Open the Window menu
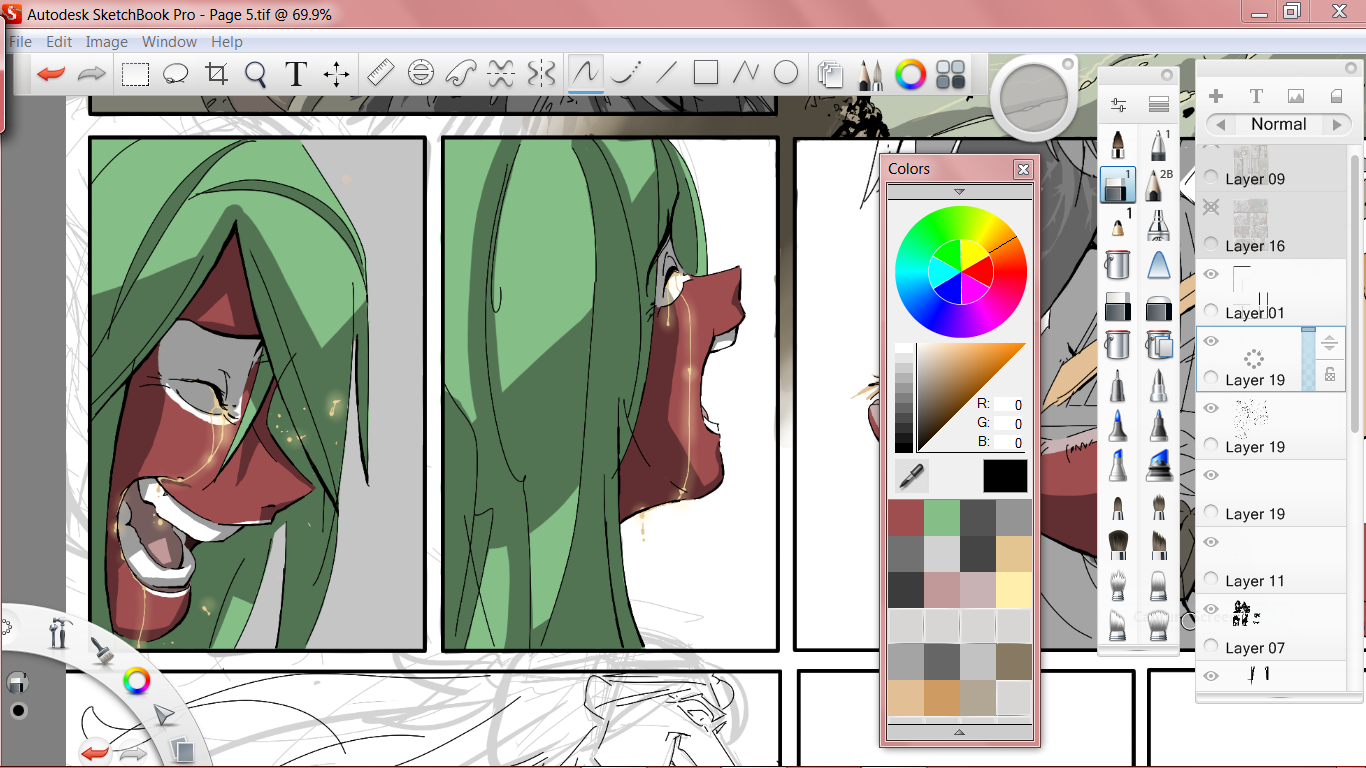Screen dimensions: 1366x768 tap(169, 42)
